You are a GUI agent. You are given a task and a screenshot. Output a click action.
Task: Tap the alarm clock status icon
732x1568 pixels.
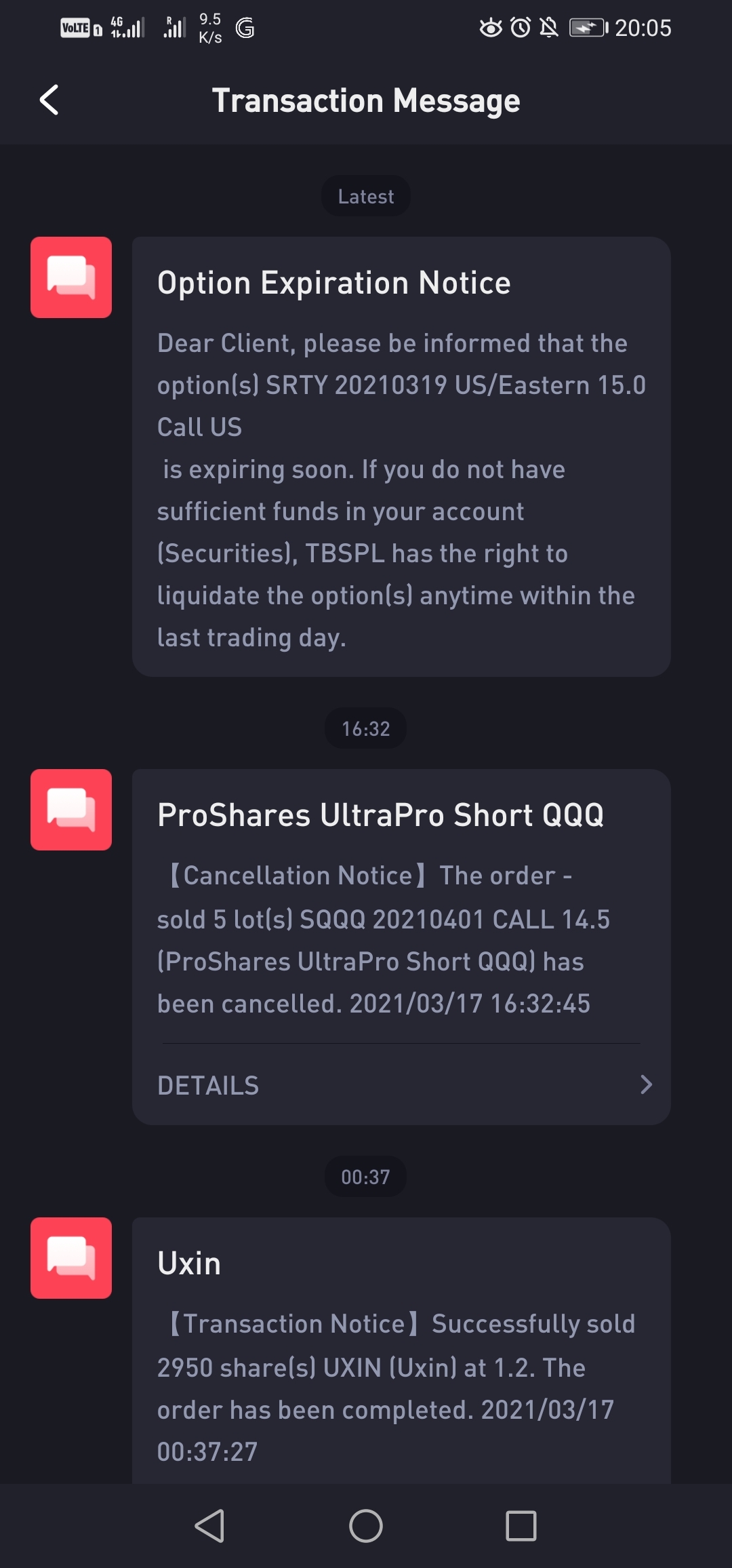coord(521,28)
